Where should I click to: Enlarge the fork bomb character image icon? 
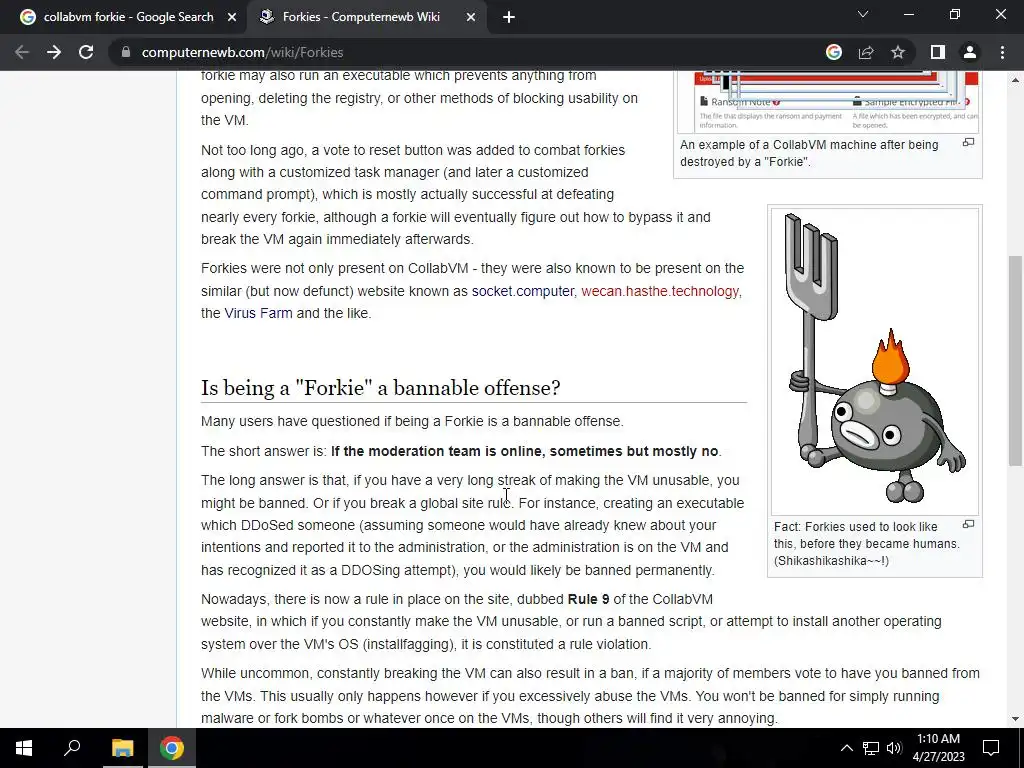click(968, 524)
